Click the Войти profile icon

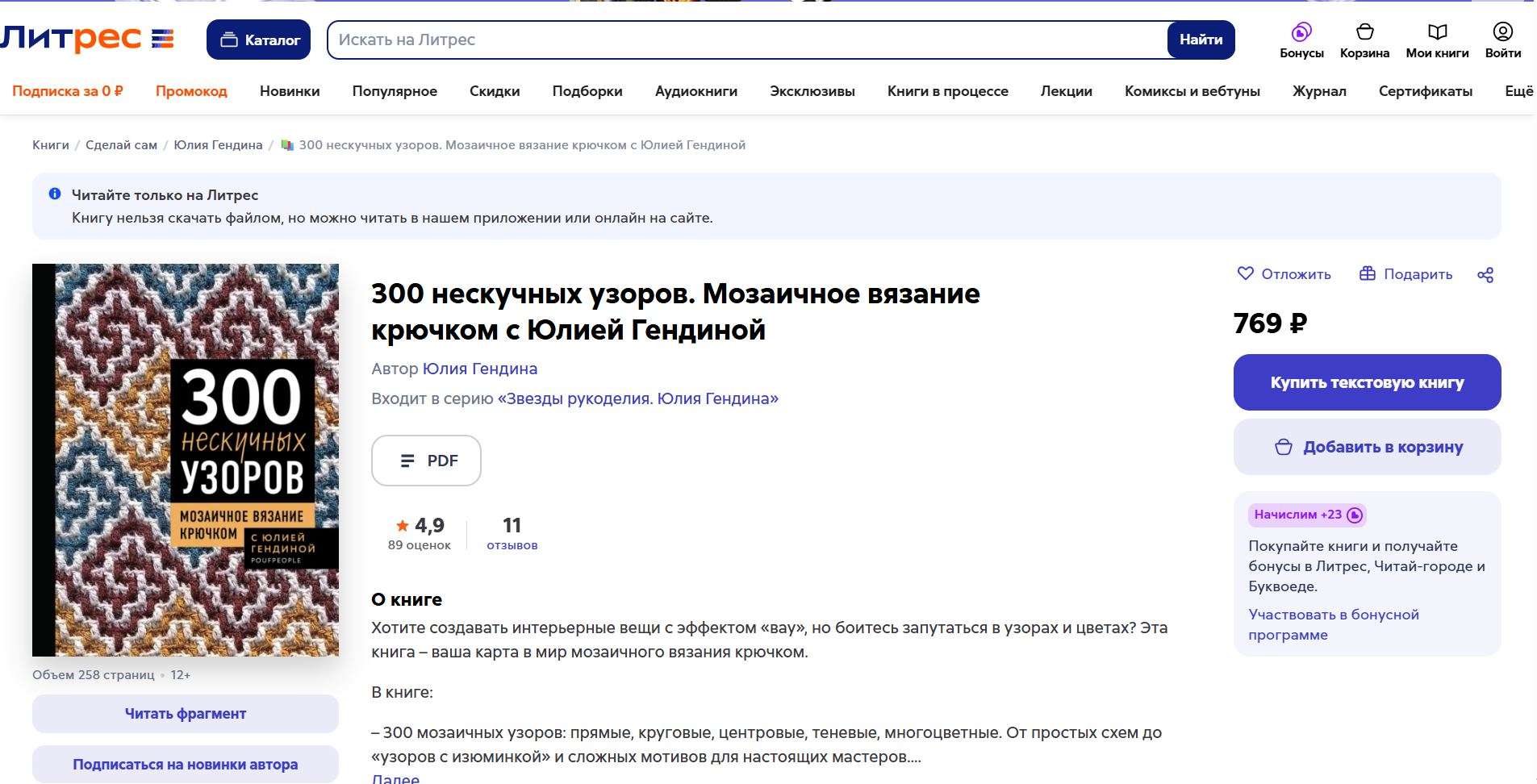(1502, 40)
